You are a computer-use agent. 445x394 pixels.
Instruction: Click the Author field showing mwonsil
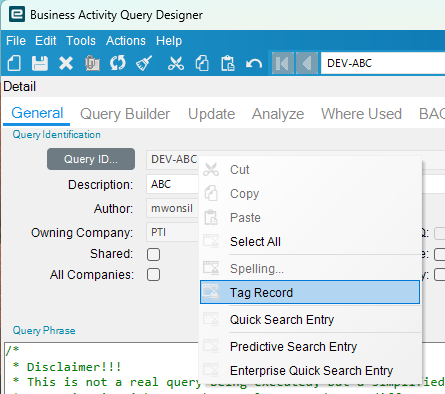(172, 208)
